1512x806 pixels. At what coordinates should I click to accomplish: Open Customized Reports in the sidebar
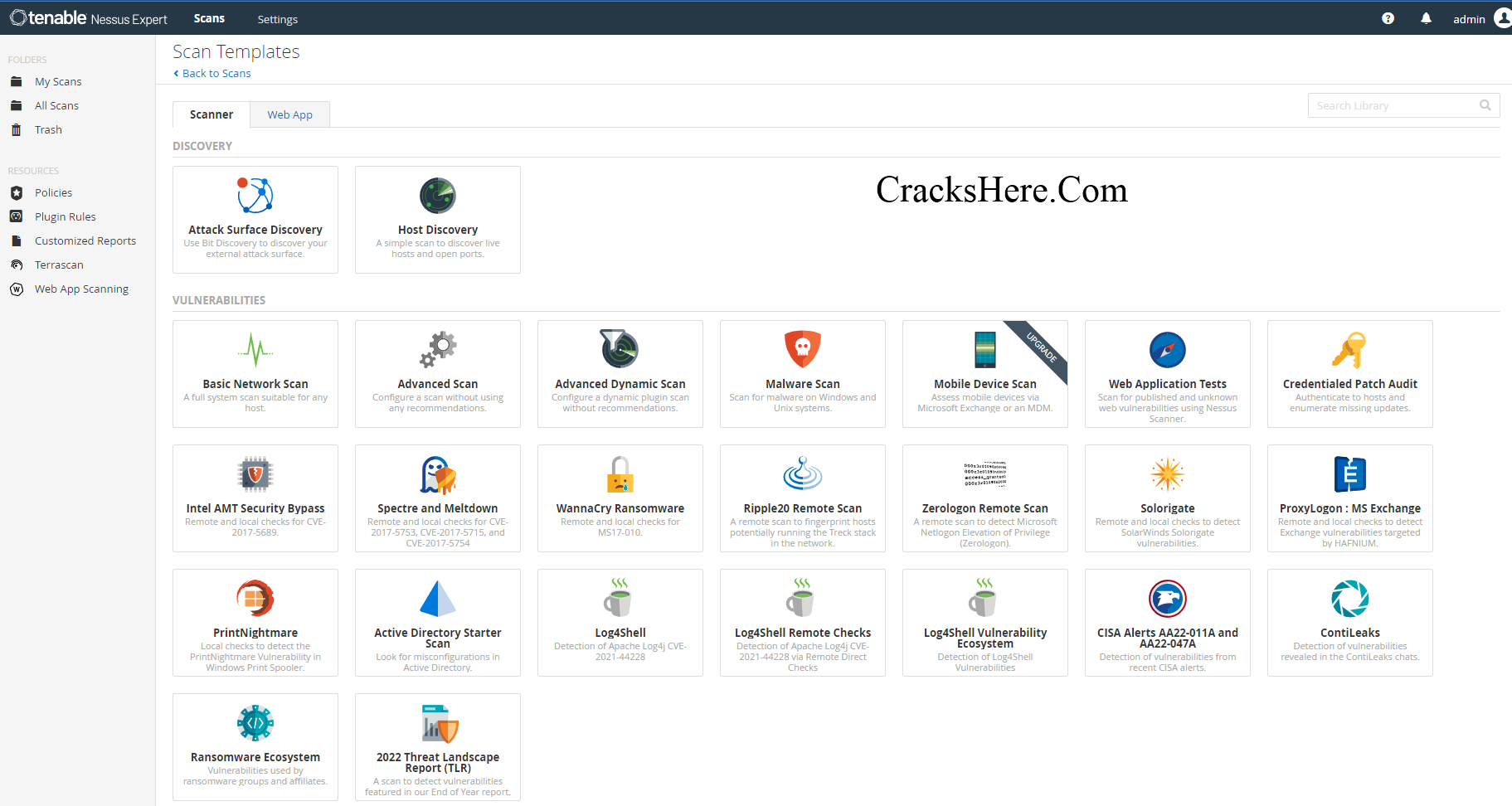click(x=85, y=240)
